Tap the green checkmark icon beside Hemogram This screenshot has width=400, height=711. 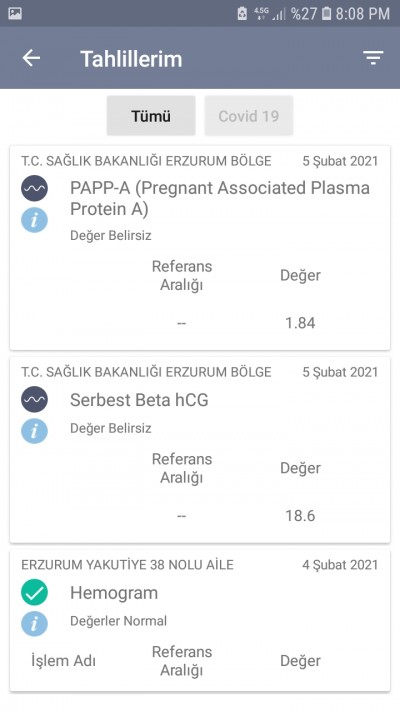click(34, 592)
